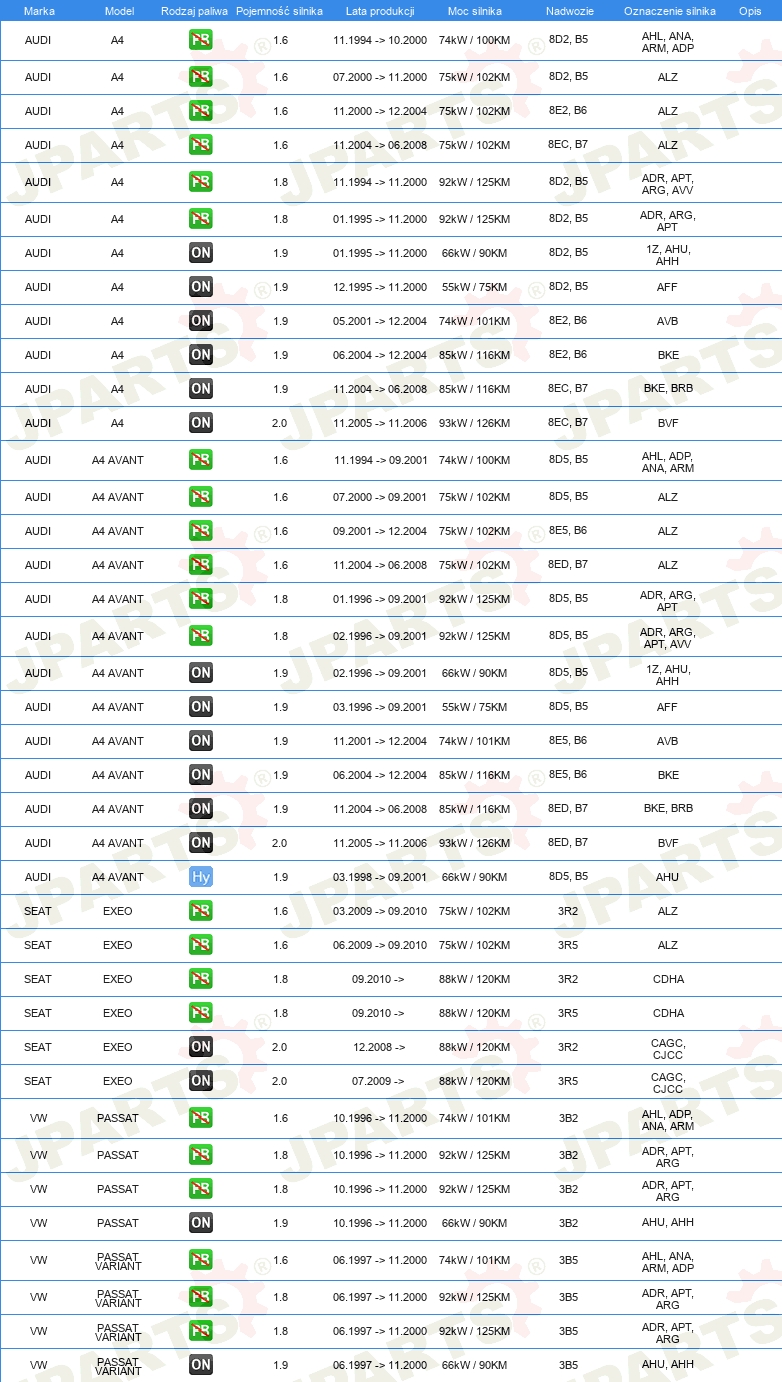
Task: Click the blue Hy hybrid fuel icon
Action: point(201,877)
